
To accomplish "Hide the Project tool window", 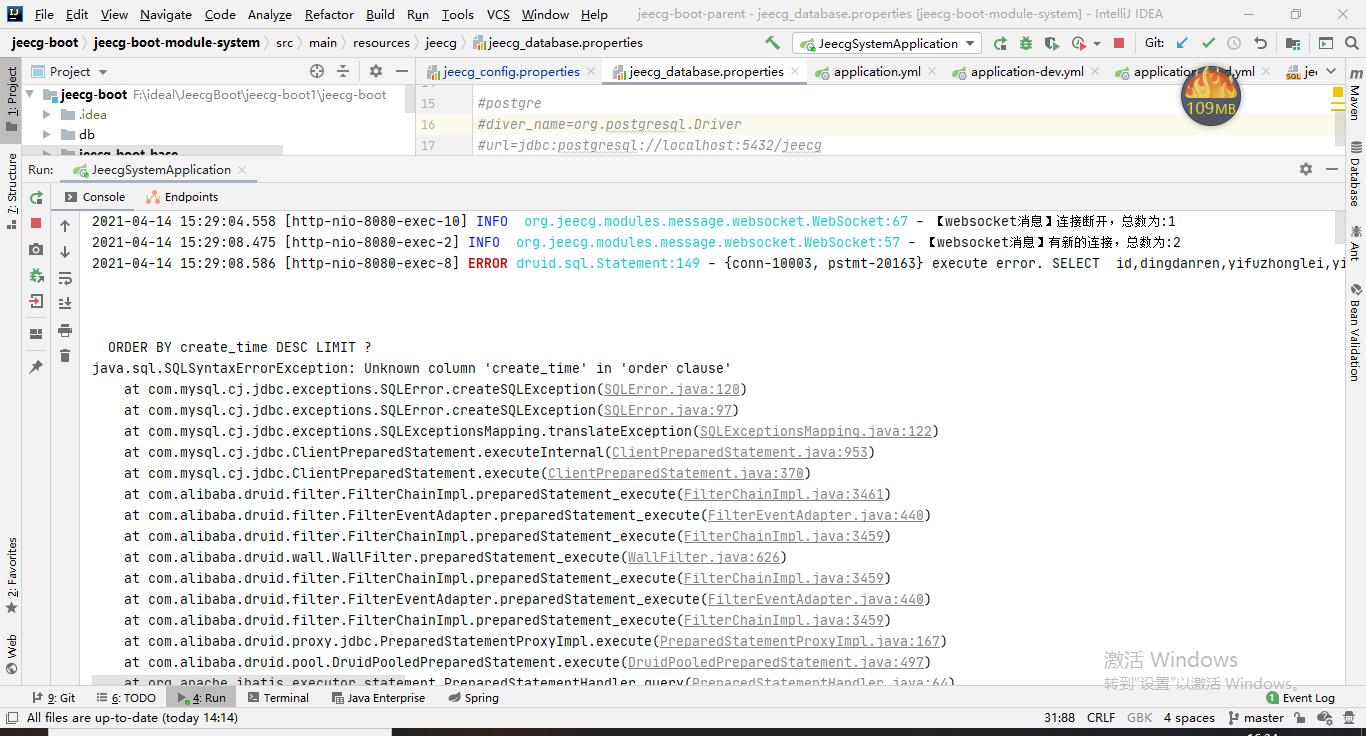I will tap(401, 71).
